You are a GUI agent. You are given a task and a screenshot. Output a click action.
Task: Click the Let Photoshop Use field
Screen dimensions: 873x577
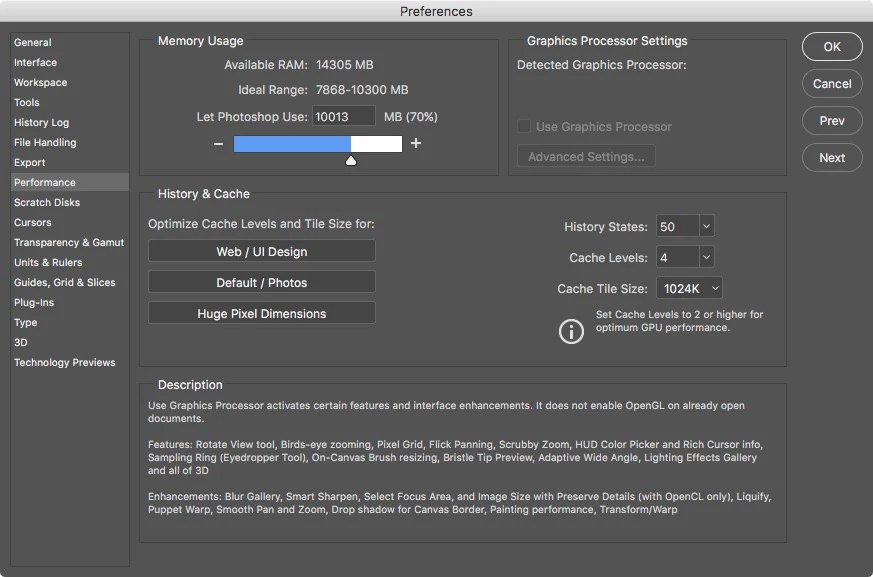pos(344,116)
